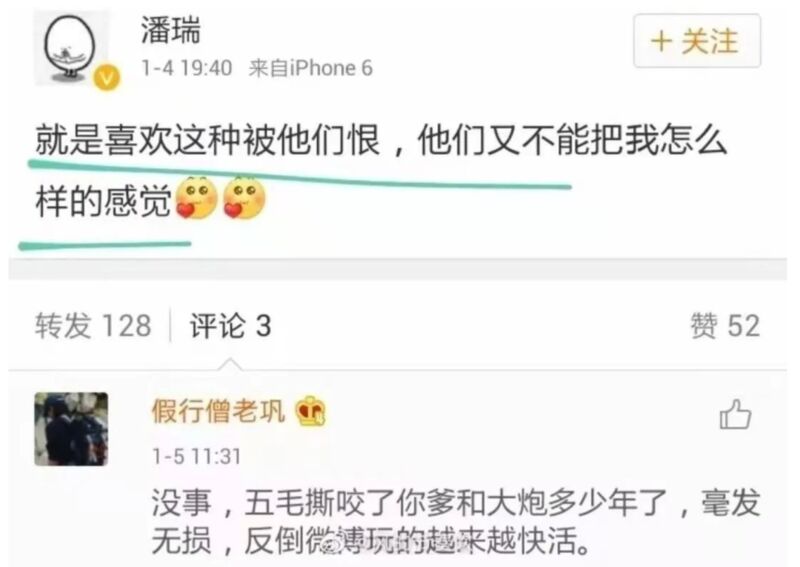Click the yellow V verification badge
This screenshot has width=800, height=567.
[x=107, y=78]
